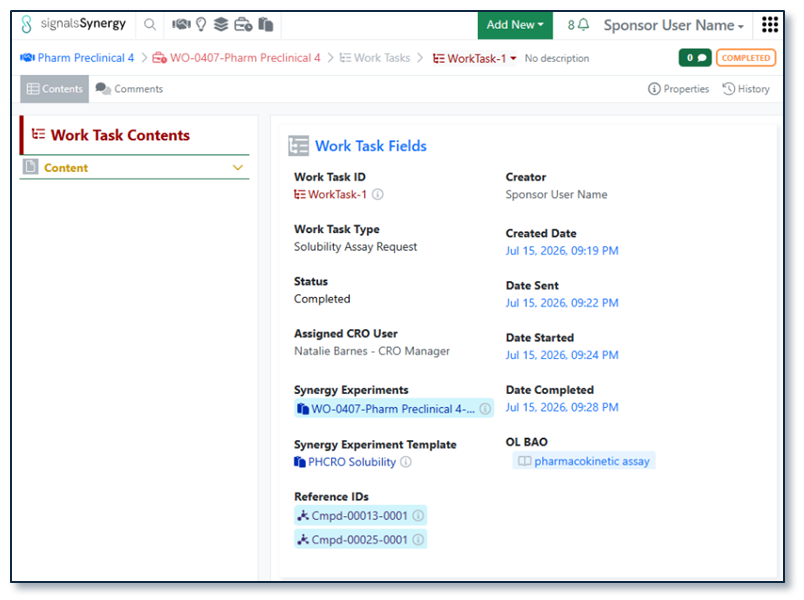The height and width of the screenshot is (600, 804).
Task: Open WO-0407-Pharm Preclinical 4 breadcrumb
Action: click(236, 58)
